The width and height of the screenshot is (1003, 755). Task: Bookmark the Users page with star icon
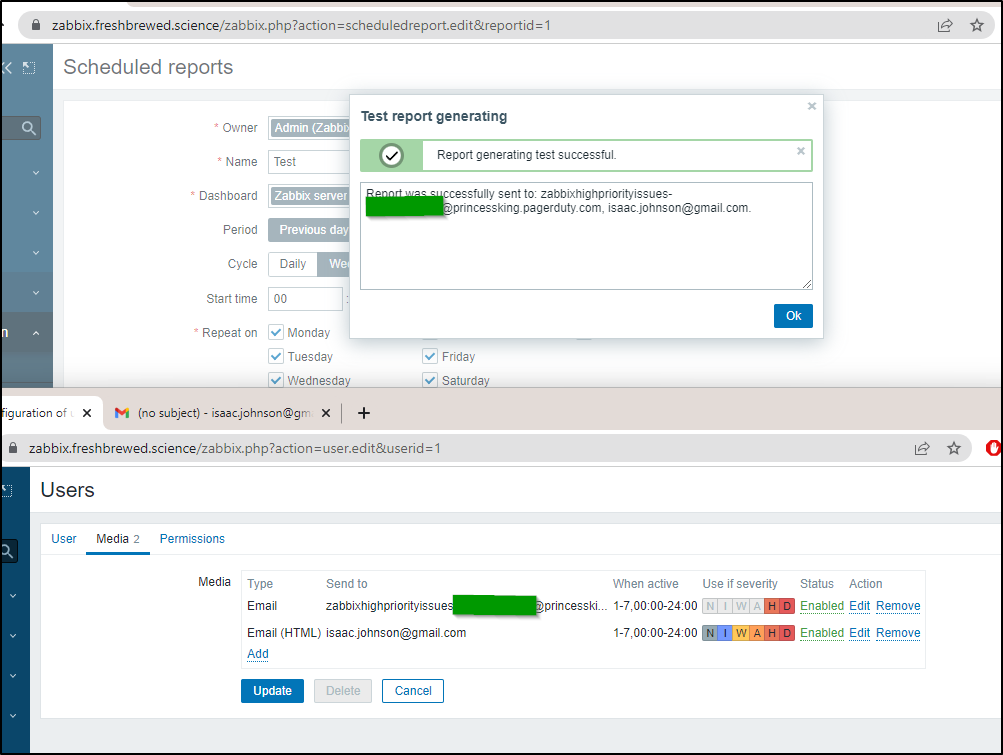tap(954, 449)
